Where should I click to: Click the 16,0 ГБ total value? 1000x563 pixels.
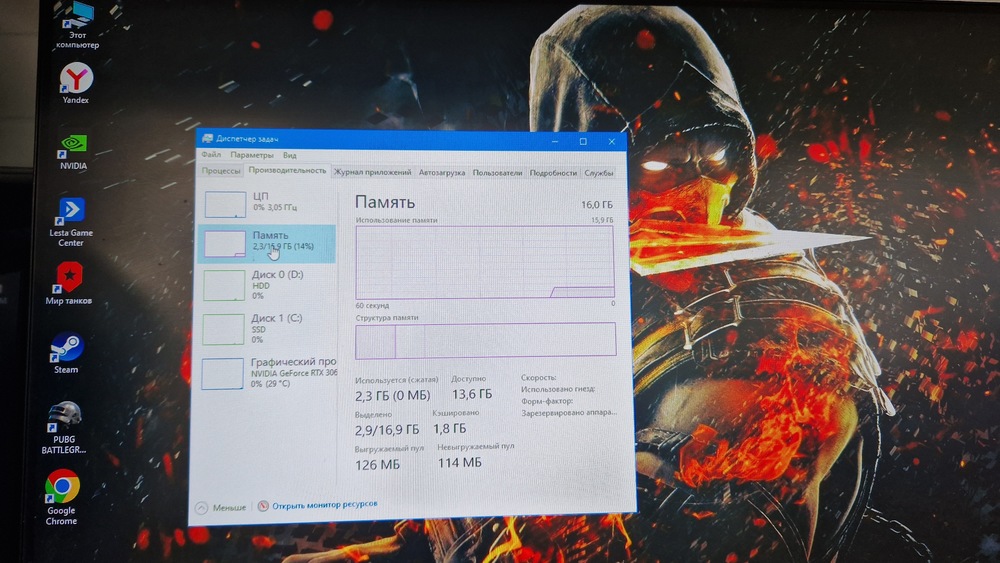pyautogui.click(x=597, y=205)
